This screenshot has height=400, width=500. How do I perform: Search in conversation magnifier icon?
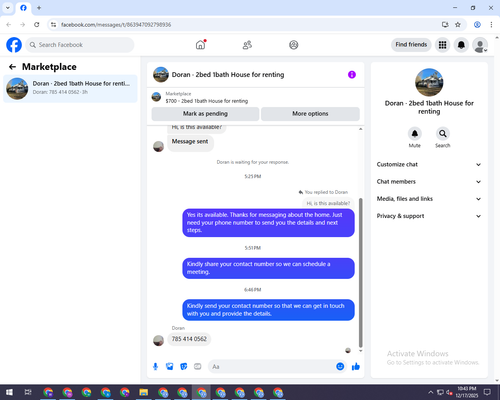(x=443, y=134)
